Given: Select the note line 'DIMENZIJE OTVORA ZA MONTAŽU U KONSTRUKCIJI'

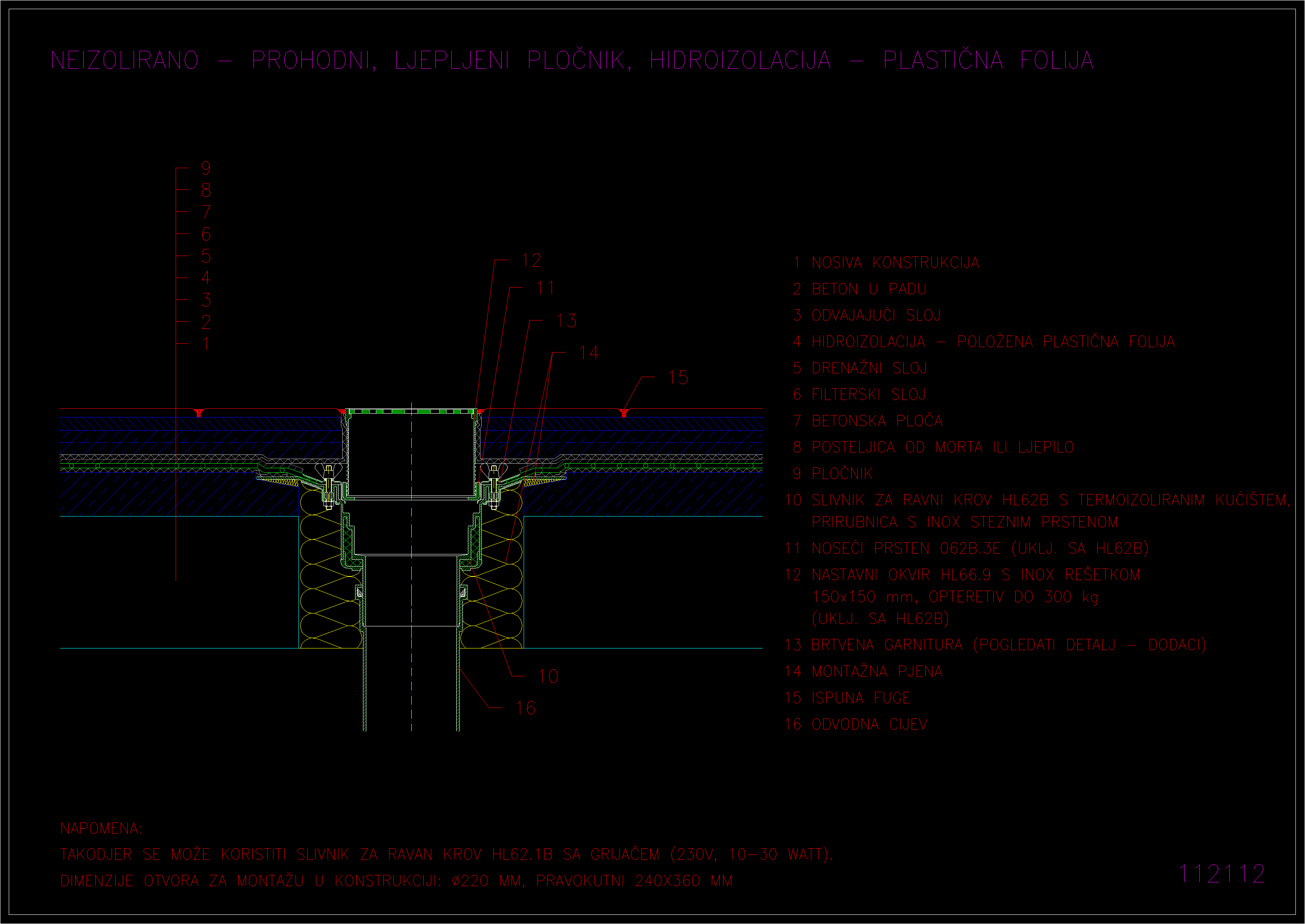Looking at the screenshot, I should click(x=397, y=881).
